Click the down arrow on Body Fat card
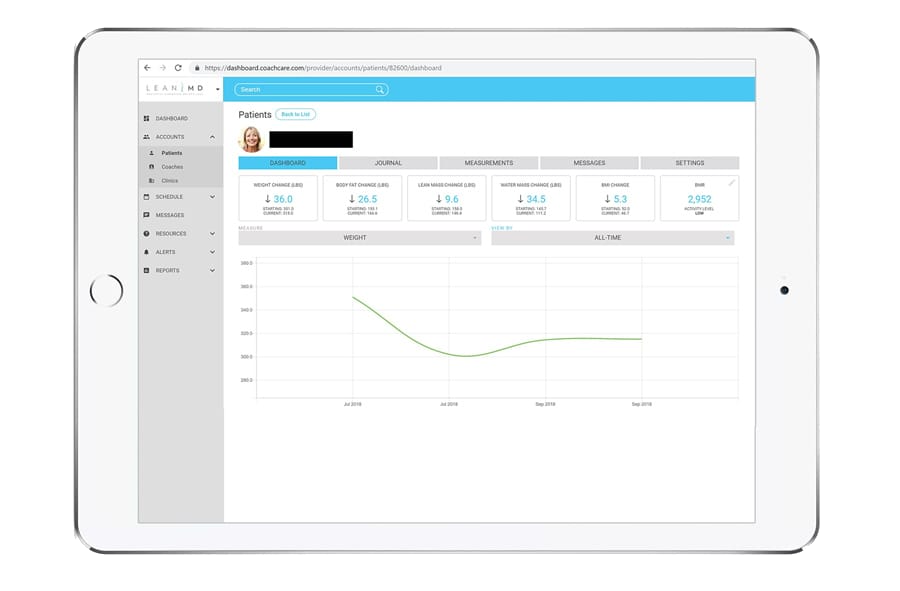Screen dimensions: 900x591 tap(352, 199)
